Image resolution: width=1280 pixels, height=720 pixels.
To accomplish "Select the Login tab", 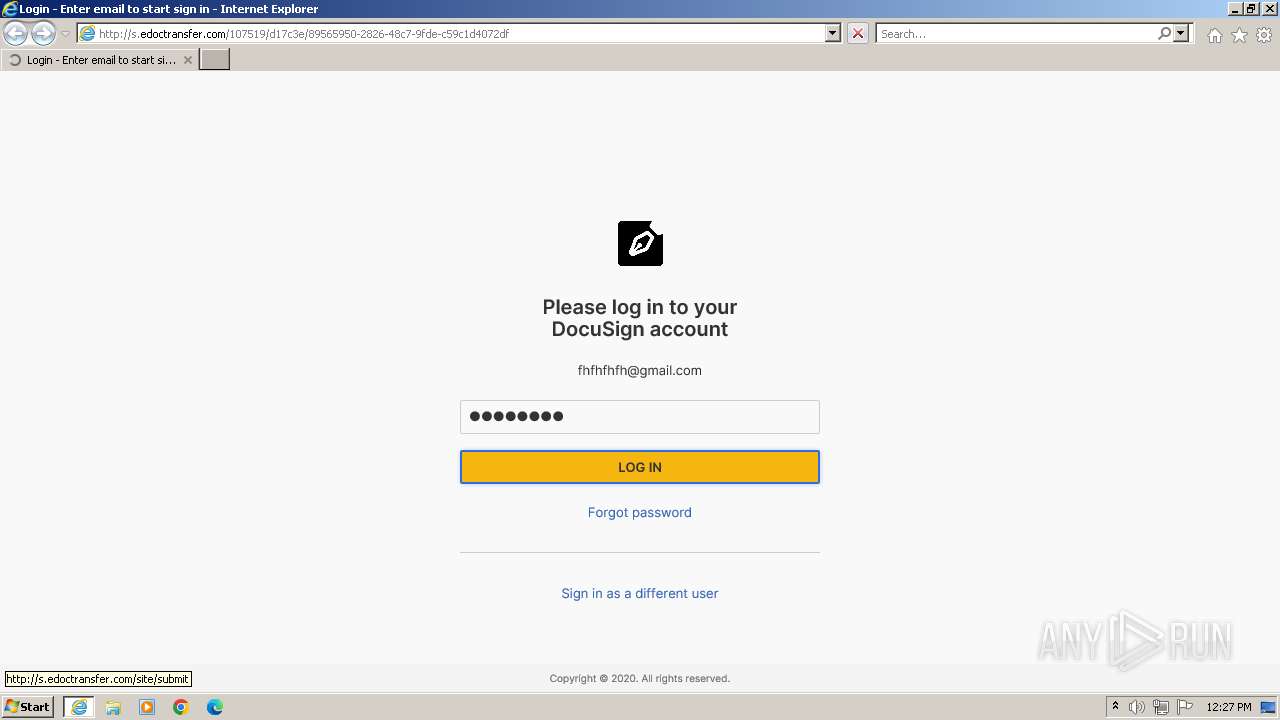I will (x=100, y=60).
